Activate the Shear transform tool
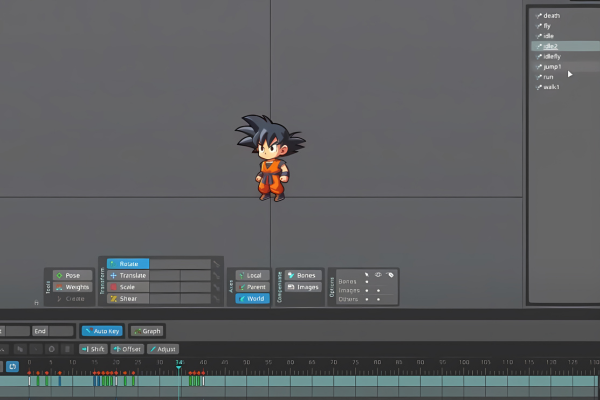Screen dimensions: 600x400 coord(128,299)
